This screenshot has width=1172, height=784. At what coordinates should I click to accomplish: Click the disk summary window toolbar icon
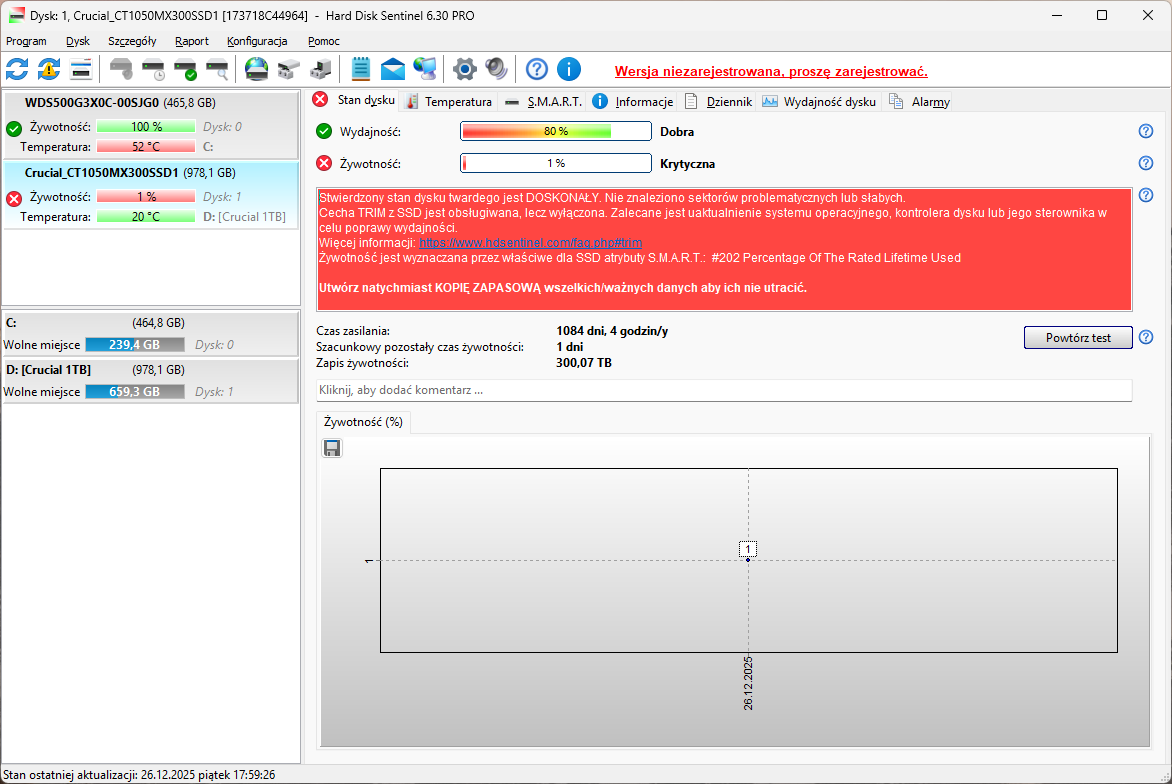81,70
